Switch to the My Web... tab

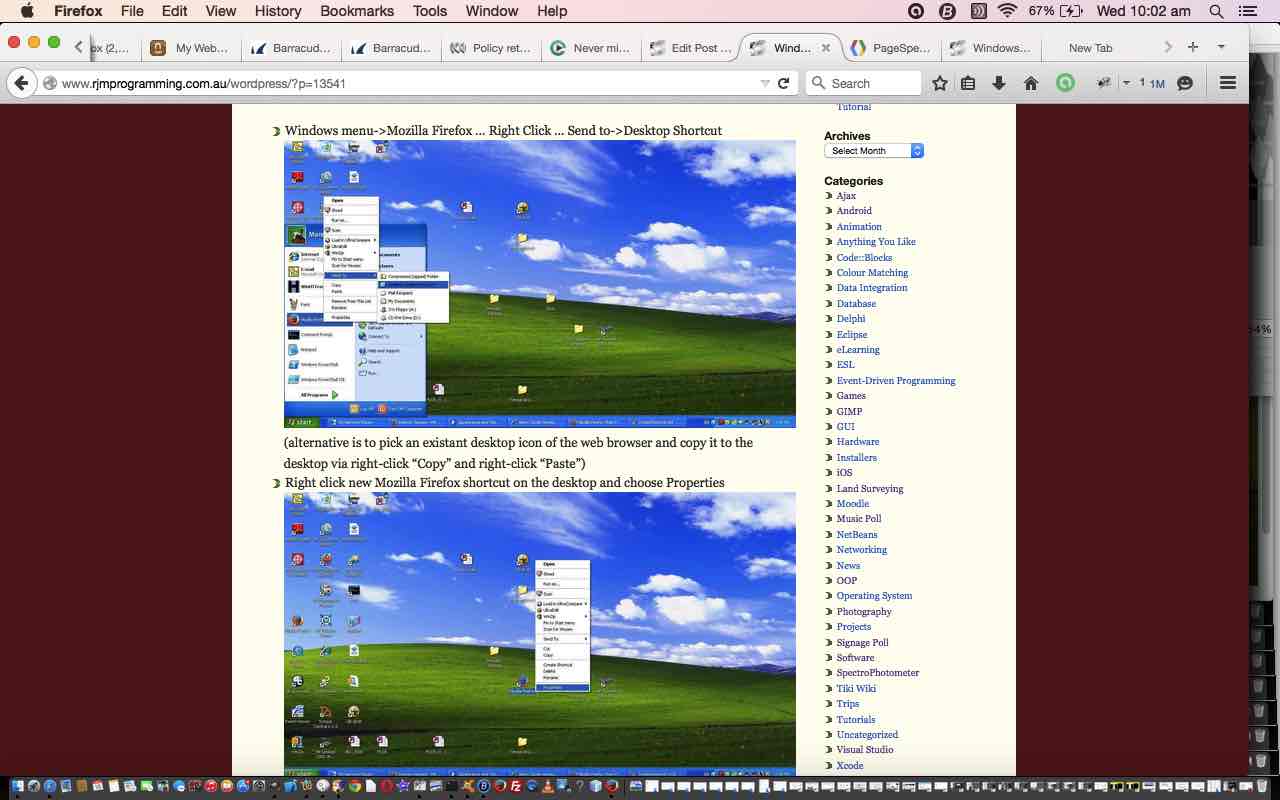click(190, 47)
